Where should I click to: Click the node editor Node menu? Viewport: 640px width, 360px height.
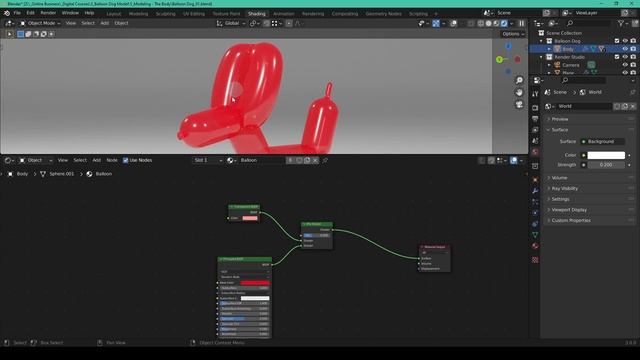point(112,160)
